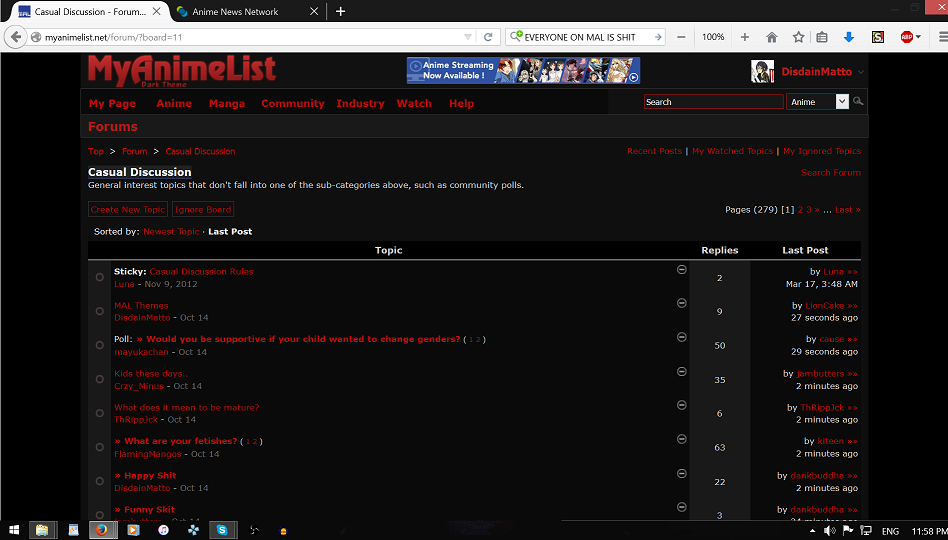Open the Help menu
Screen dimensions: 948x540
[461, 103]
